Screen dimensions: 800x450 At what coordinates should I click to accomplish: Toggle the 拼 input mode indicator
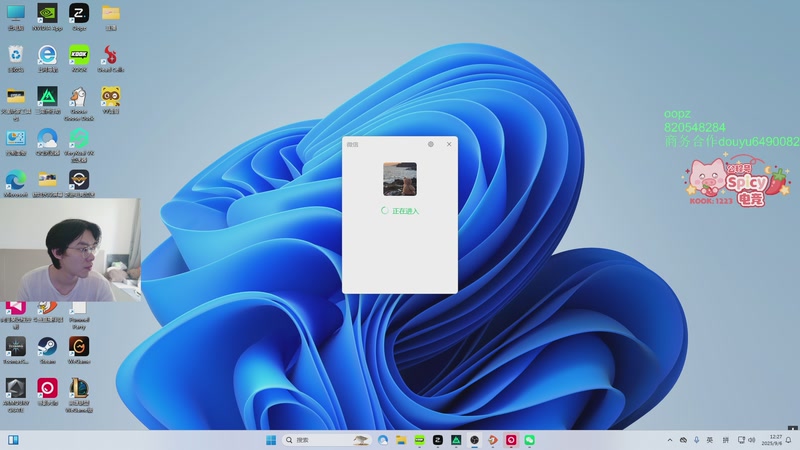[x=726, y=440]
